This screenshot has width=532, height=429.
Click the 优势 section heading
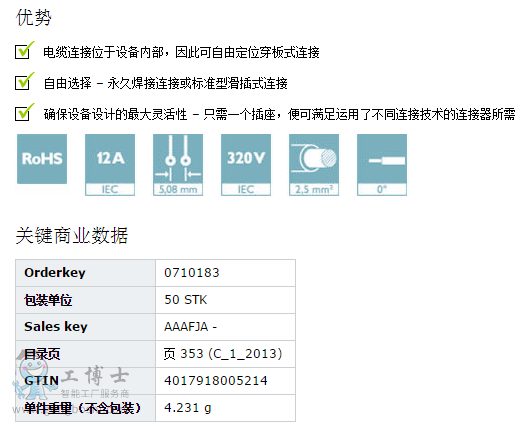click(x=34, y=17)
